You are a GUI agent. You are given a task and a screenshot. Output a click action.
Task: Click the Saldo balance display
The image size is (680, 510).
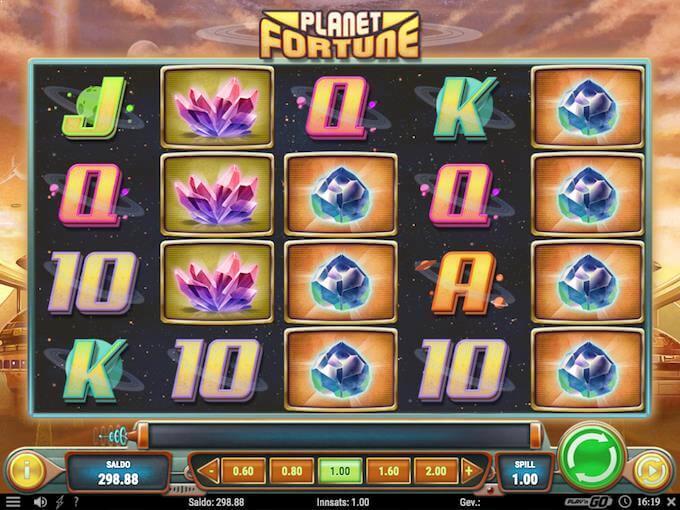[x=118, y=473]
